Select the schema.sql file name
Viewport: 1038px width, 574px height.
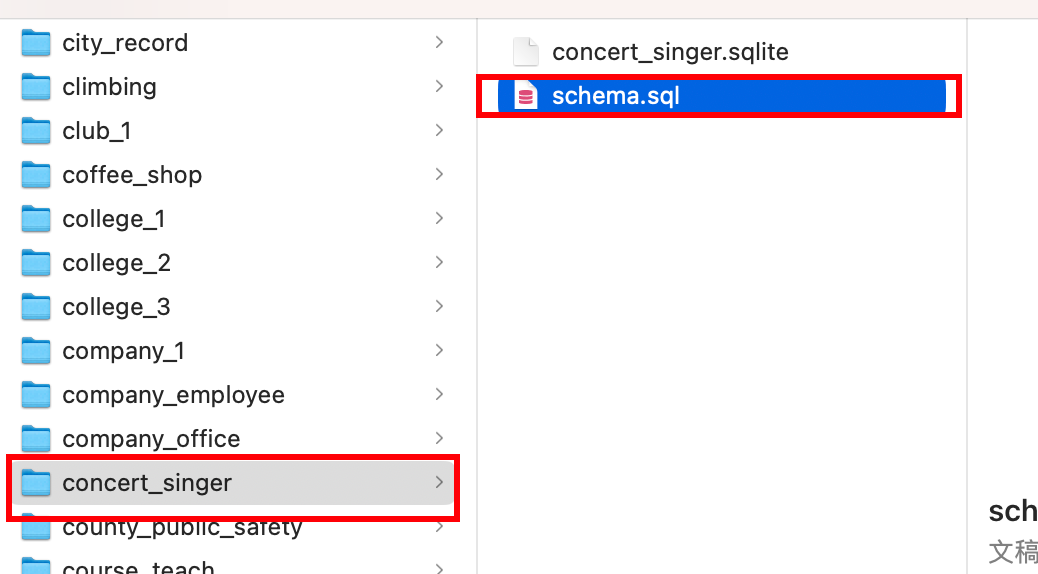click(616, 96)
